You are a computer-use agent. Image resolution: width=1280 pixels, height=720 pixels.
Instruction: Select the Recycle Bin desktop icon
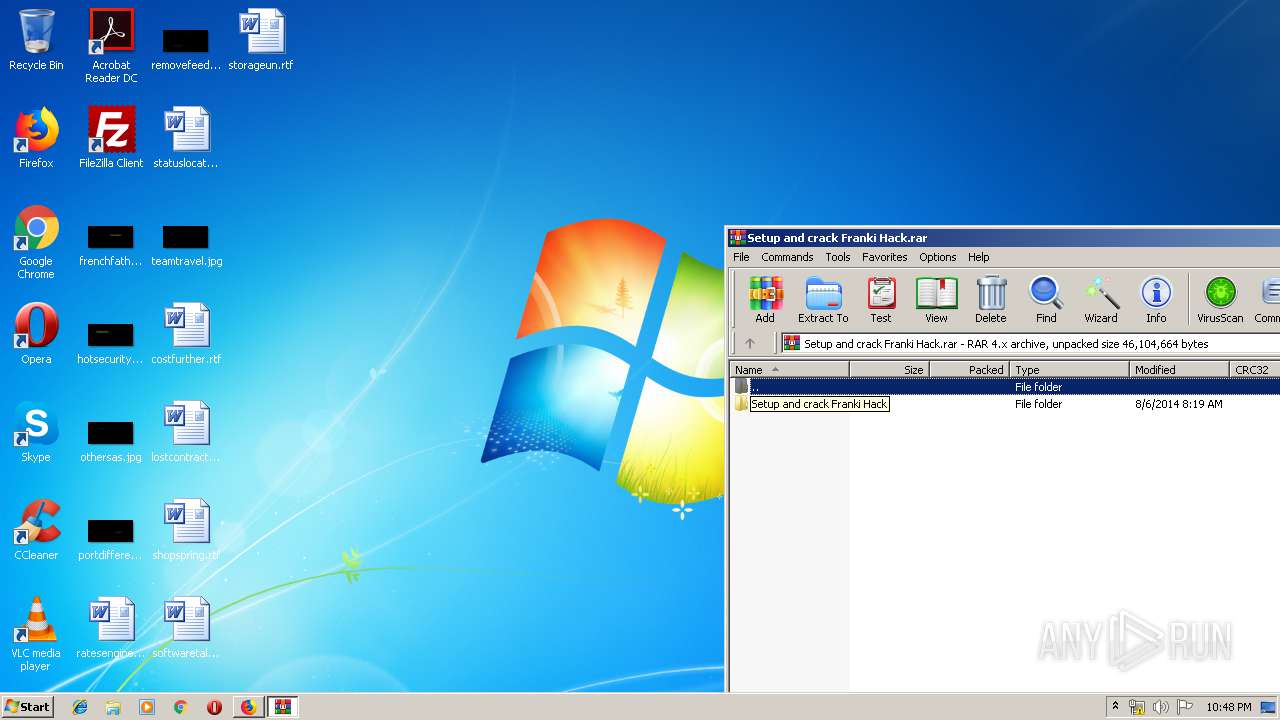point(36,40)
